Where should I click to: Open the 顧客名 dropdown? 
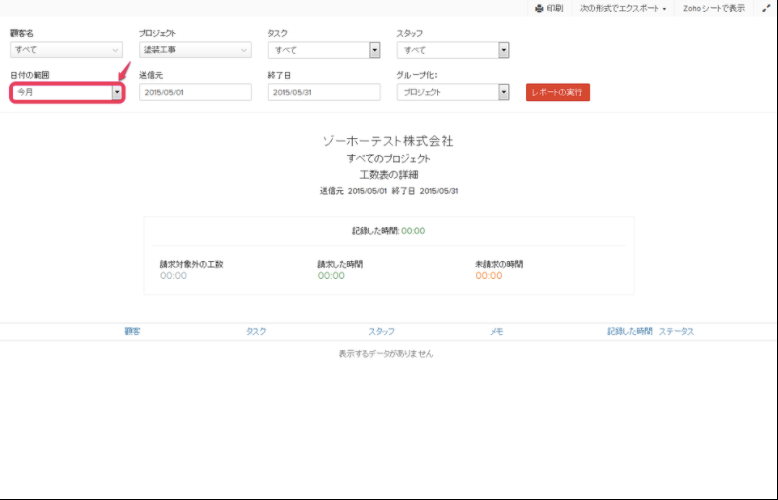coord(66,50)
